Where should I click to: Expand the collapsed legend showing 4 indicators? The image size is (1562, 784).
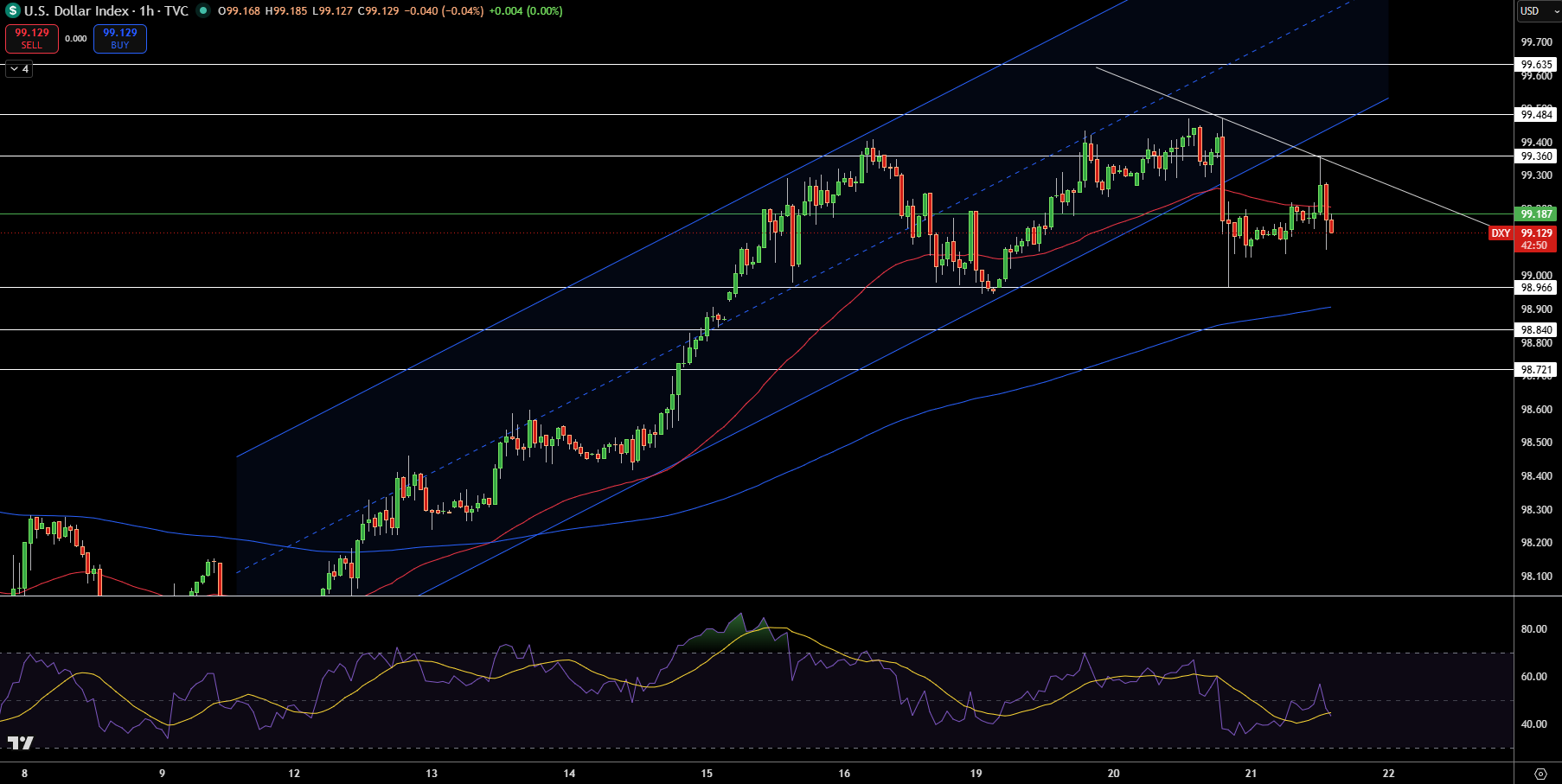pos(19,69)
